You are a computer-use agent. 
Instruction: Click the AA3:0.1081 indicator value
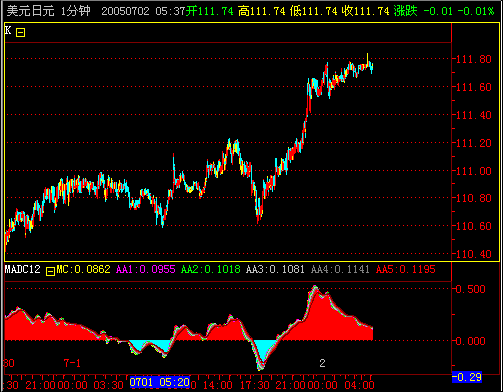(x=275, y=269)
